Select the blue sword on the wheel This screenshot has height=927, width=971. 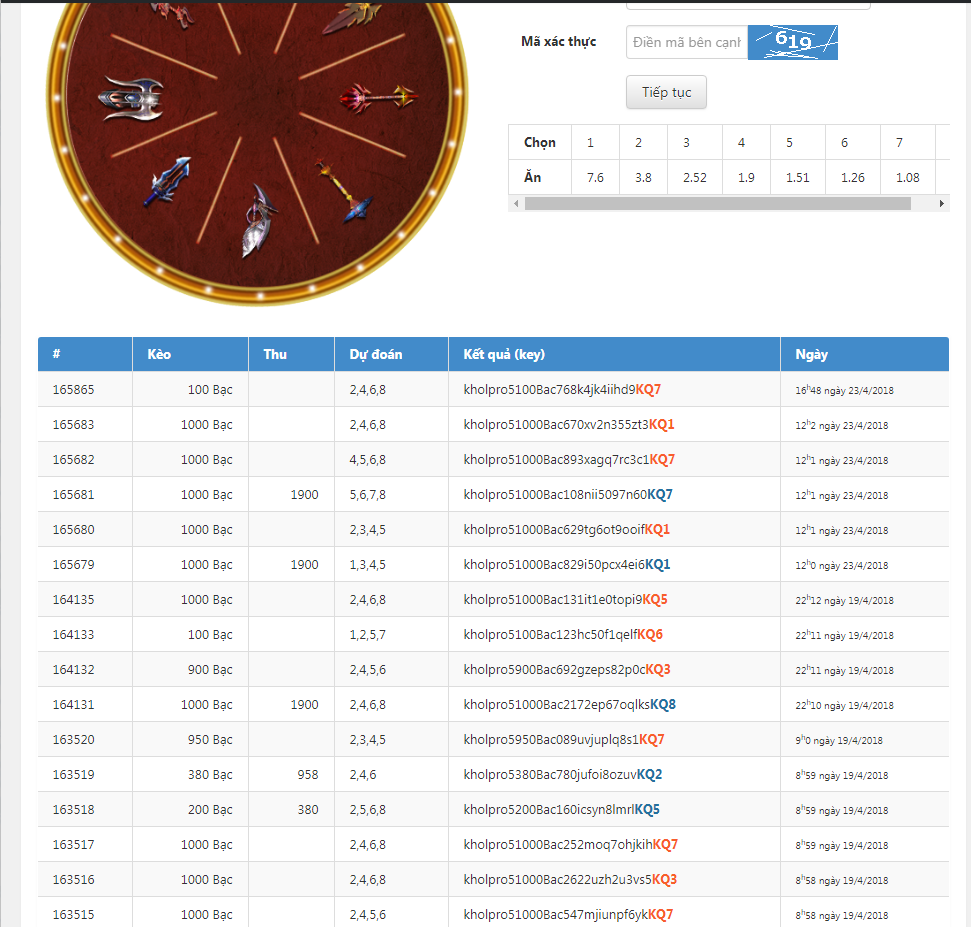(x=166, y=181)
